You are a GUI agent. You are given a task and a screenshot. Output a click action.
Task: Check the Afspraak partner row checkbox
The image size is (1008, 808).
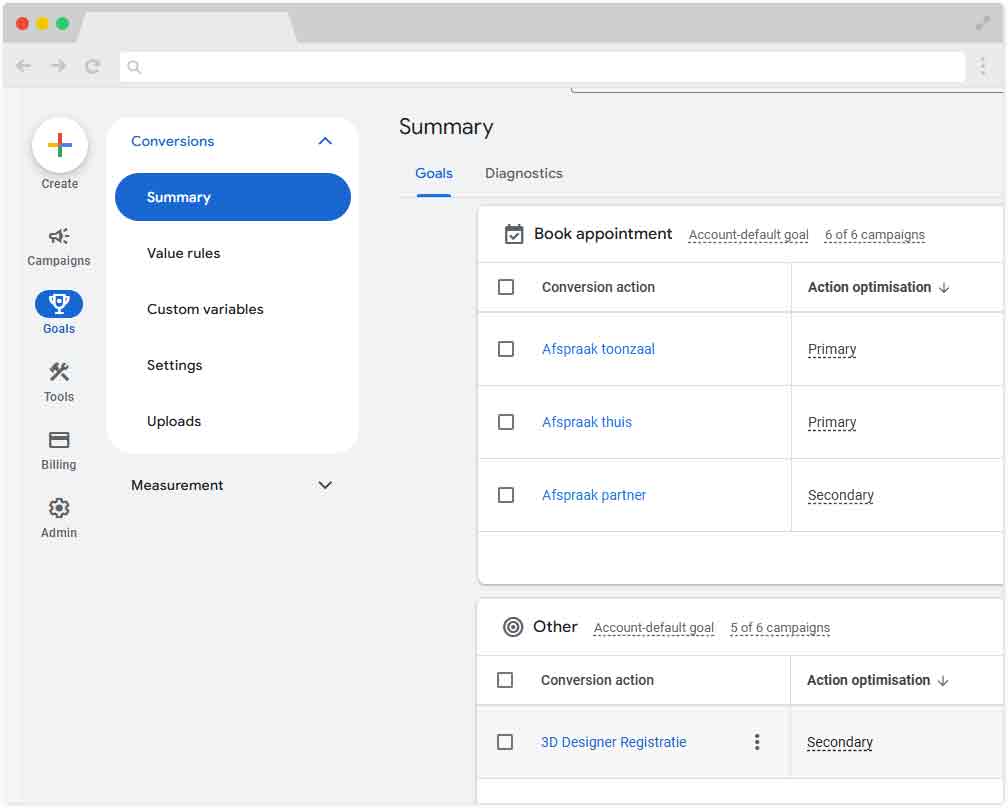[x=506, y=495]
